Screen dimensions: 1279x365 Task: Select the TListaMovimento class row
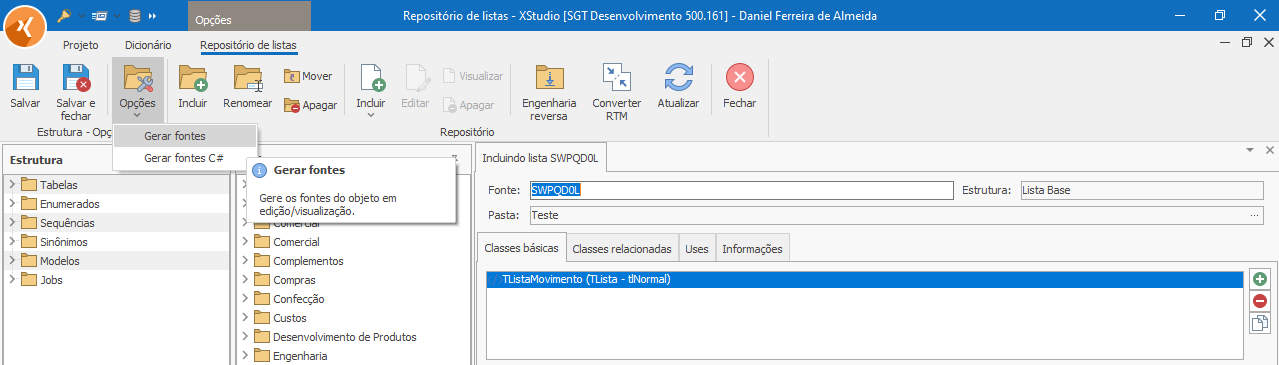pyautogui.click(x=865, y=280)
